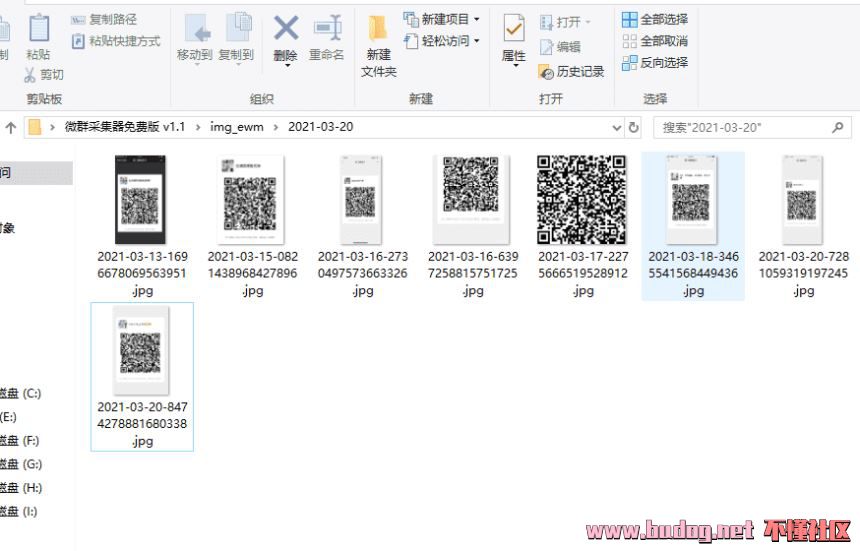Click the Edit (编辑) ribbon icon
Screen dimensions: 860x551
coord(546,47)
